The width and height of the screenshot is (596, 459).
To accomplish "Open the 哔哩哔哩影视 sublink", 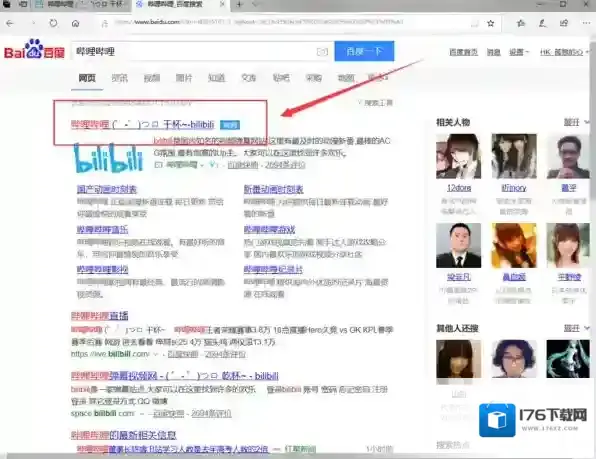I will 102,269.
